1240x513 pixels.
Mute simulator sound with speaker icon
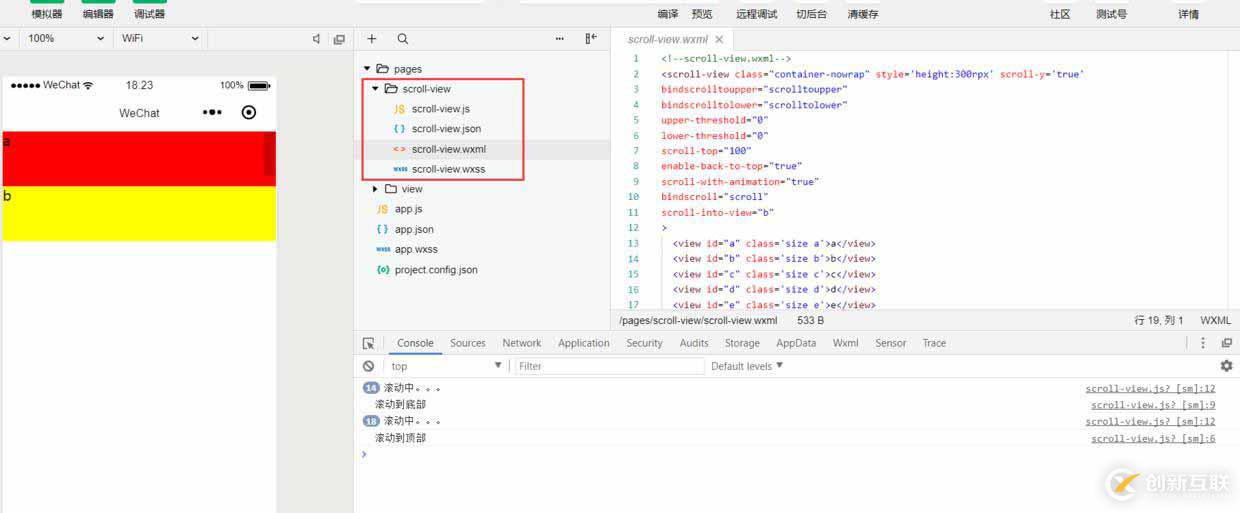click(316, 39)
